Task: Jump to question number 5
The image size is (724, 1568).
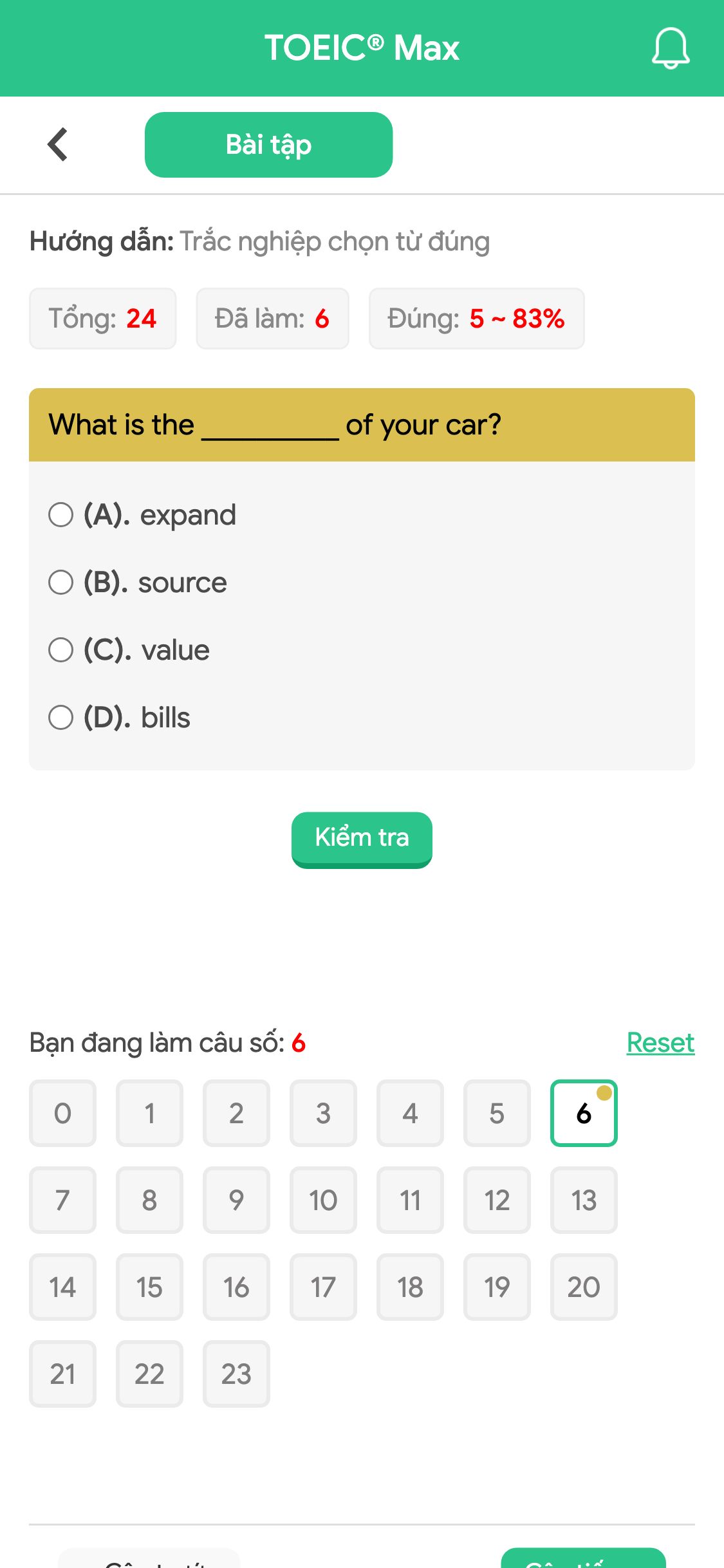Action: coord(497,1113)
